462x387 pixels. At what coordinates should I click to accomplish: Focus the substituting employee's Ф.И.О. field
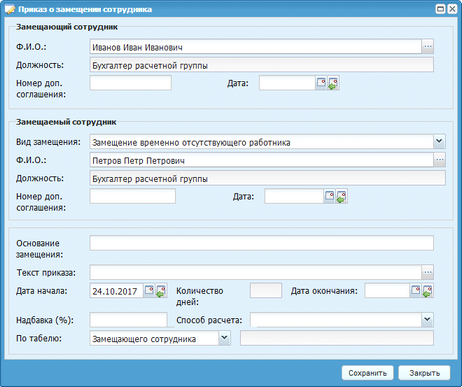[256, 47]
